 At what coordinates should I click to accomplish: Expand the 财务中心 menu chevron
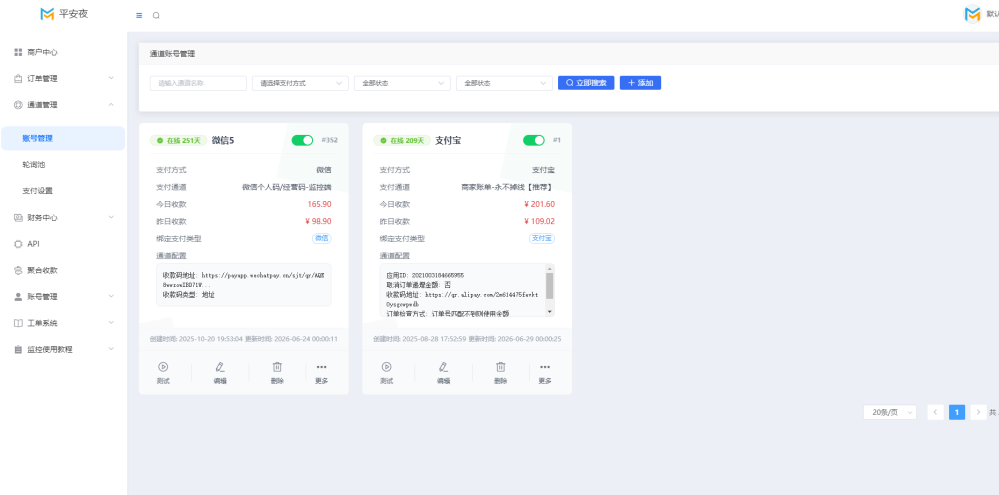tap(111, 217)
